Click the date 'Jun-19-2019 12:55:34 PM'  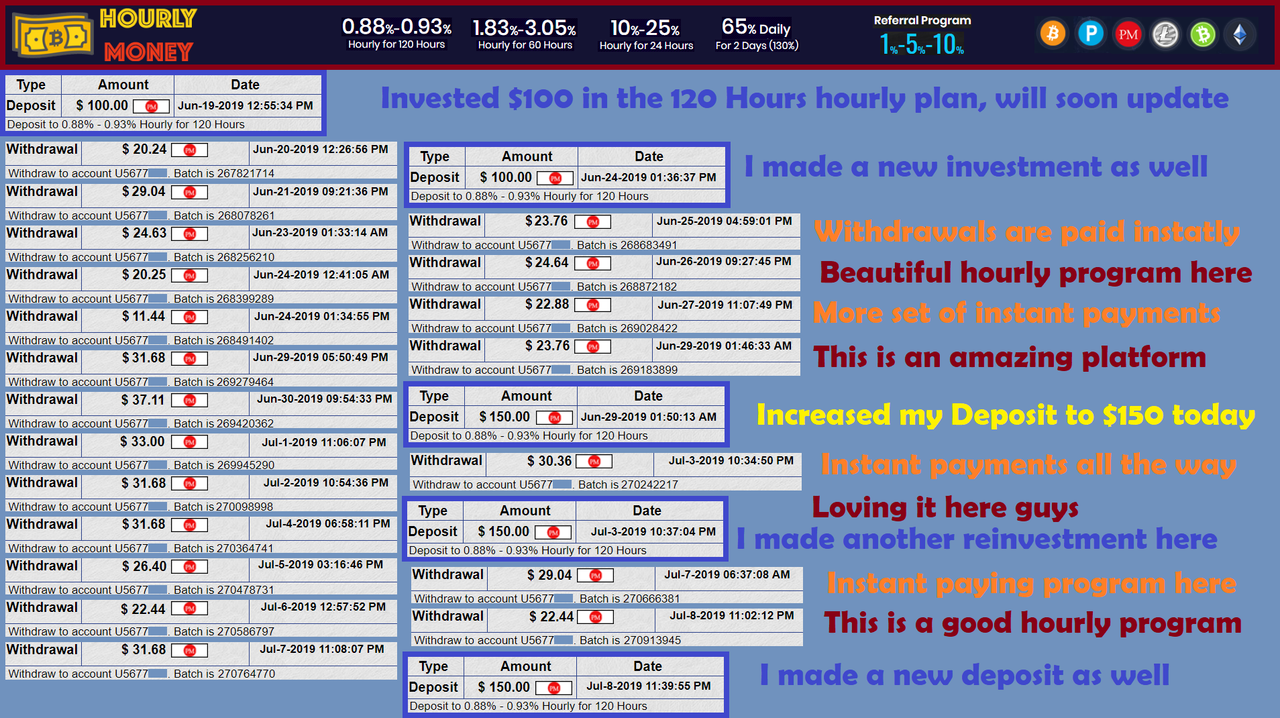[245, 105]
